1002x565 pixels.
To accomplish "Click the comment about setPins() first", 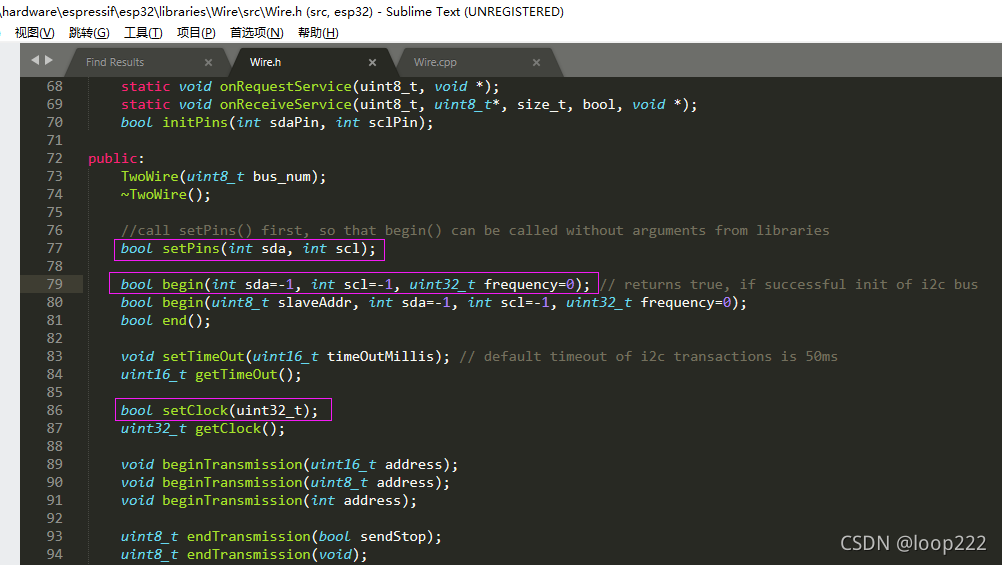I will click(475, 230).
